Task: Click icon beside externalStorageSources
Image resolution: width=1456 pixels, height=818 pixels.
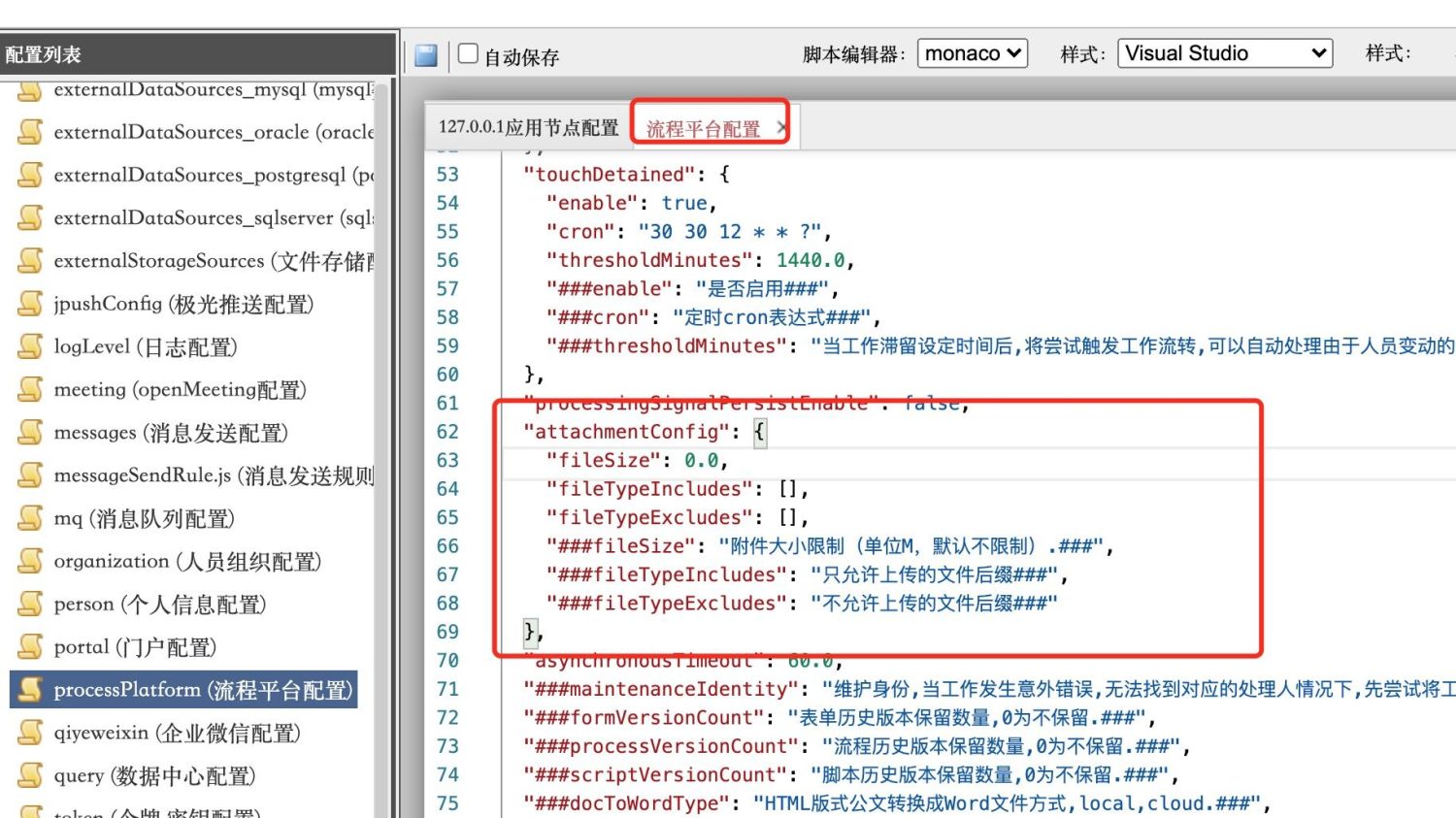Action: (x=31, y=260)
